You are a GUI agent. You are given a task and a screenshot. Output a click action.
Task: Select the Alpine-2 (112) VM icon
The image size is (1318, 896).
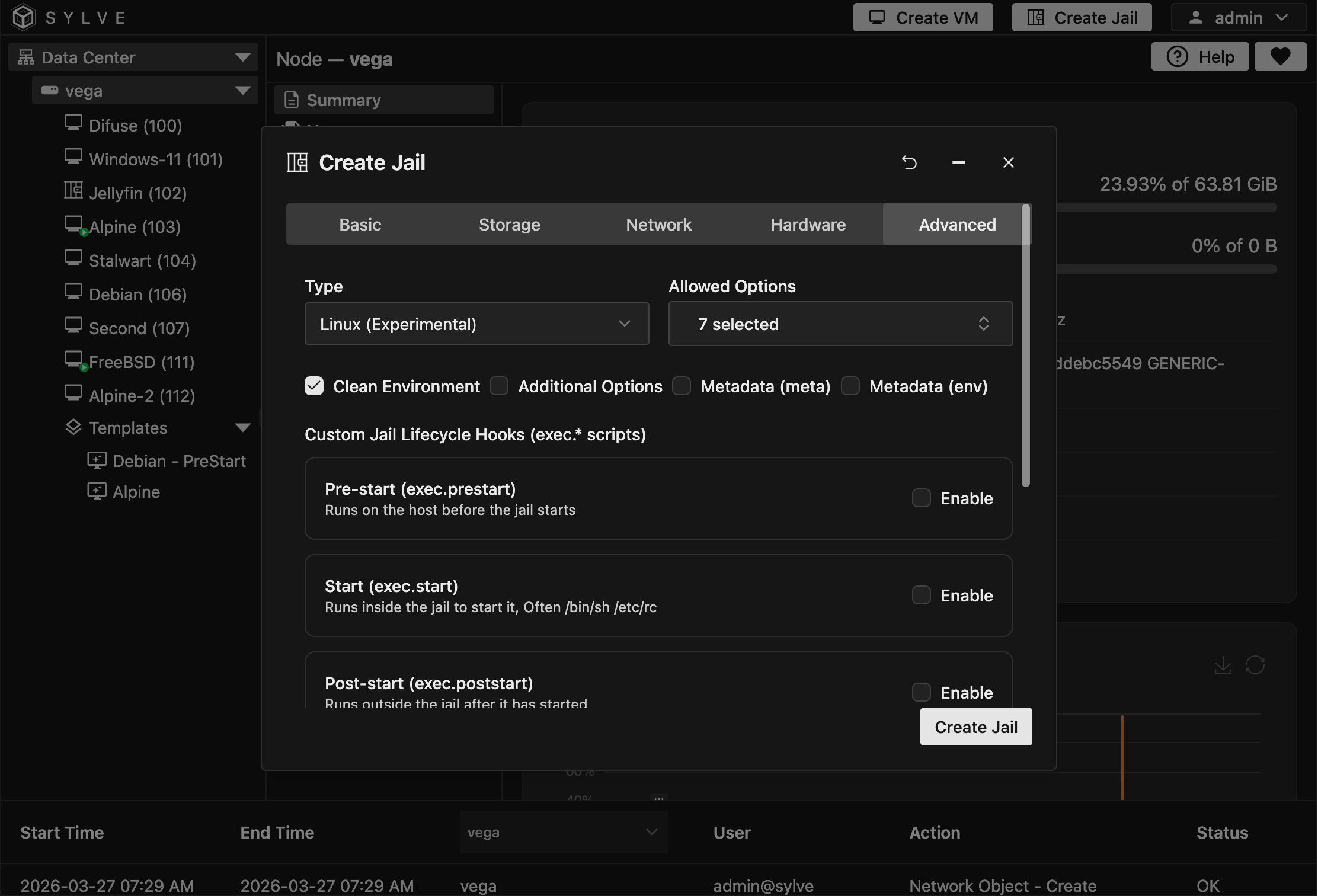[x=73, y=393]
